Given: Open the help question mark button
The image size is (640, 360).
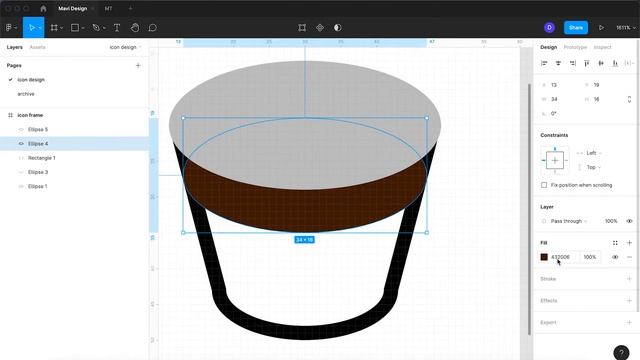Looking at the screenshot, I should pyautogui.click(x=621, y=353).
